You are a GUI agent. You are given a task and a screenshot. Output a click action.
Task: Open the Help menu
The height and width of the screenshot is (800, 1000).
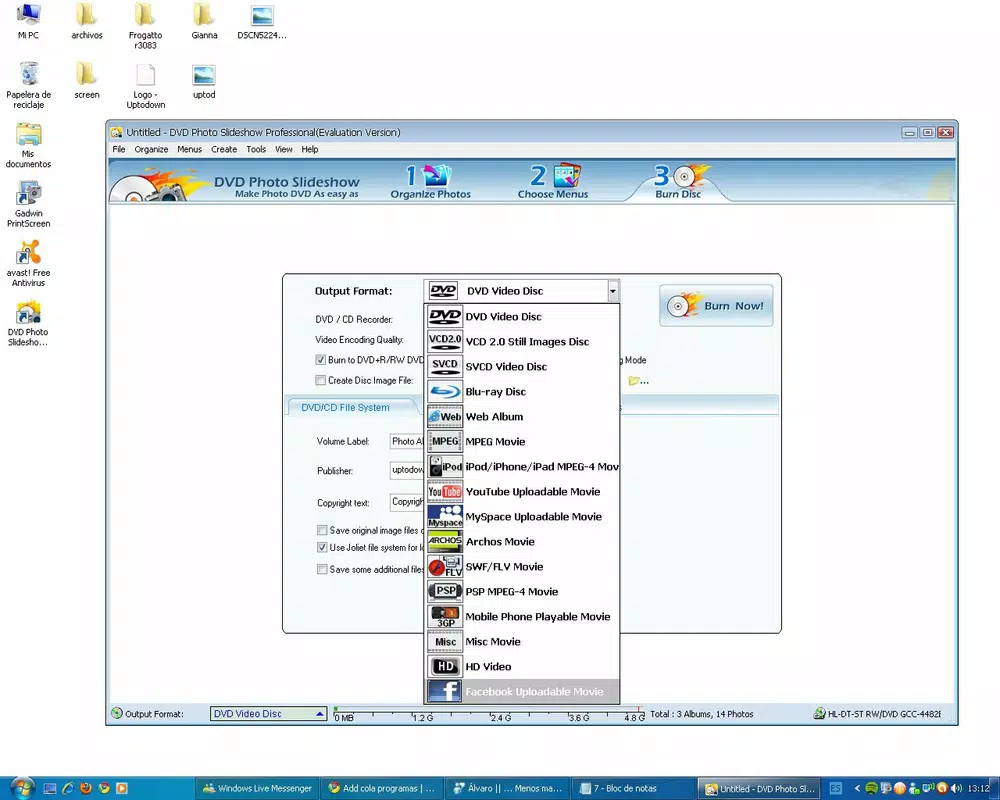(310, 149)
